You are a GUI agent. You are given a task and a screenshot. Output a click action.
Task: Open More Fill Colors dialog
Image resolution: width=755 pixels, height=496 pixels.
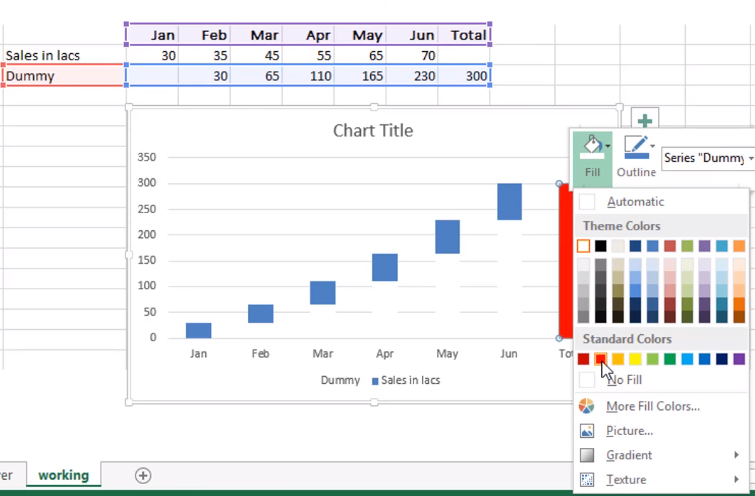tap(662, 406)
